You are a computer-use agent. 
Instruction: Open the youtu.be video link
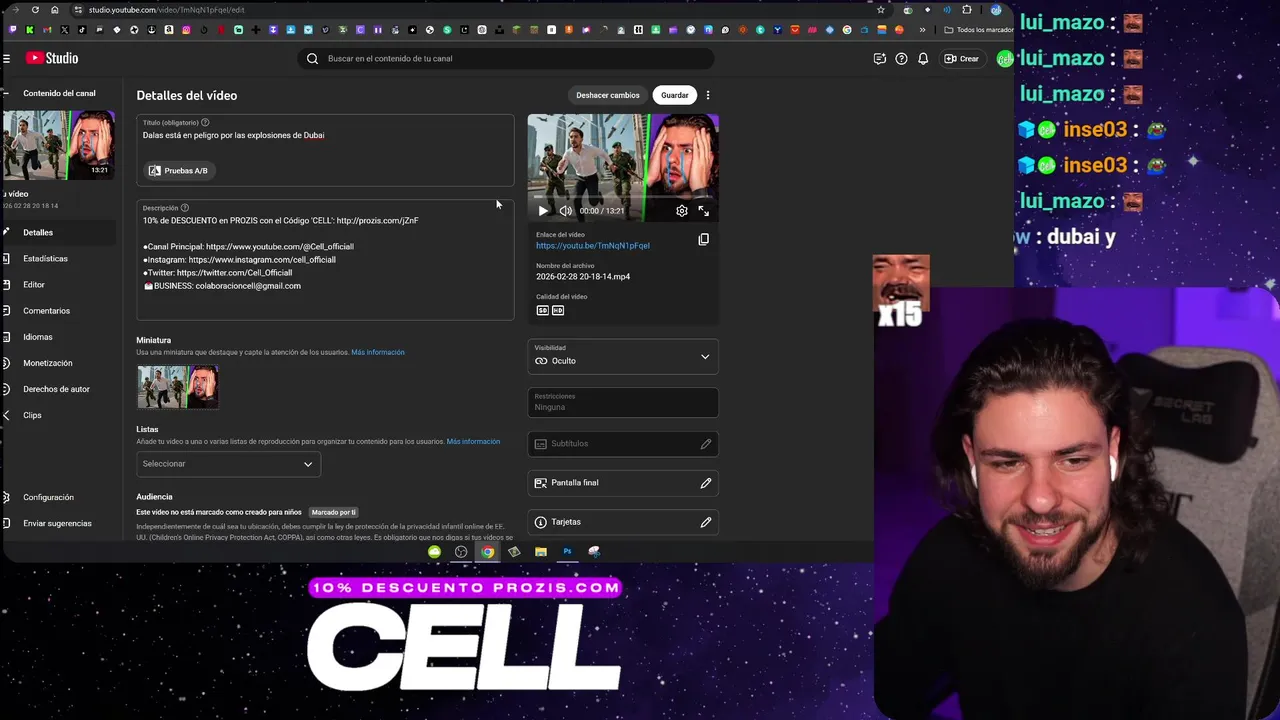(592, 245)
